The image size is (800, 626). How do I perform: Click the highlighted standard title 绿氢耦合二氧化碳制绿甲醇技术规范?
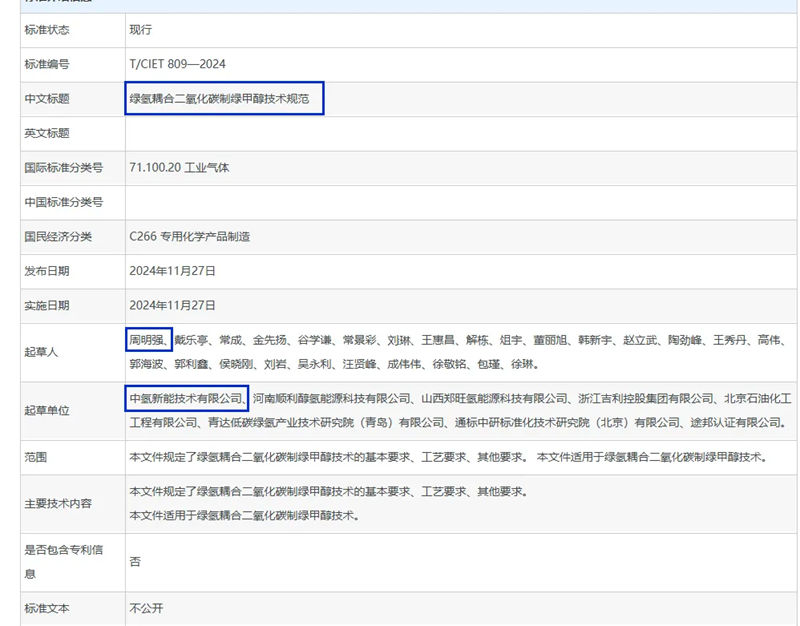tap(222, 98)
